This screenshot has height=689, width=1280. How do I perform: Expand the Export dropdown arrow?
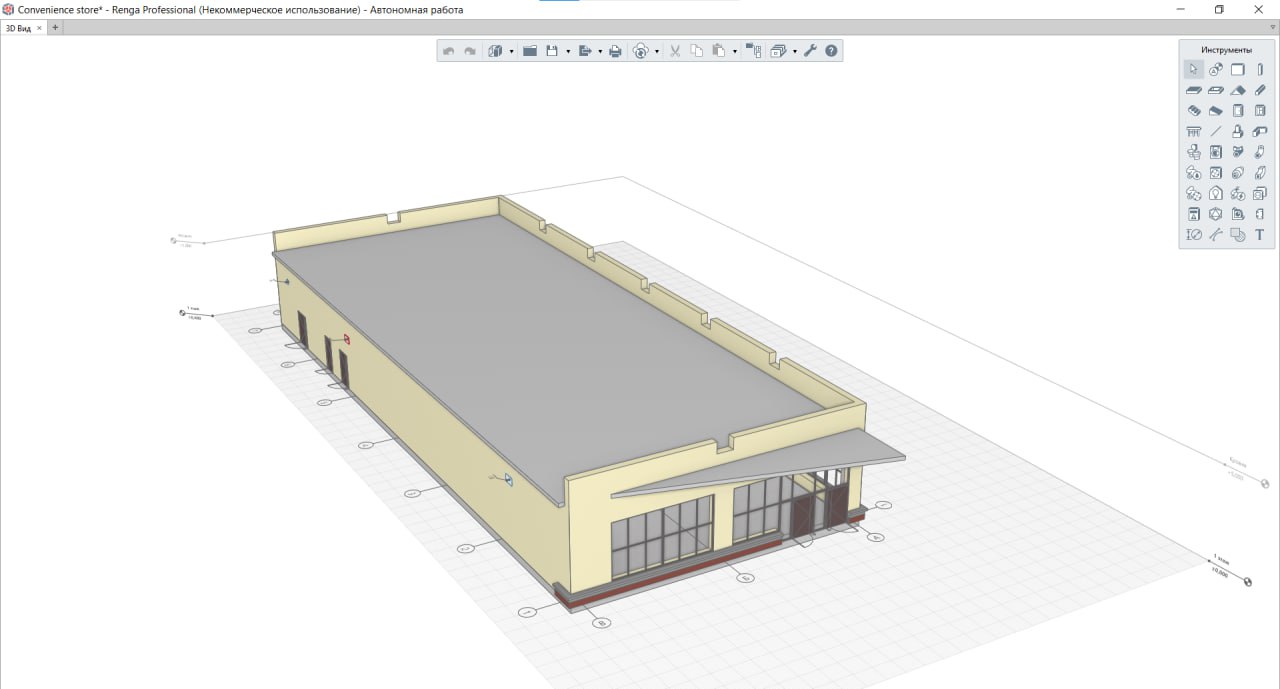(x=600, y=51)
